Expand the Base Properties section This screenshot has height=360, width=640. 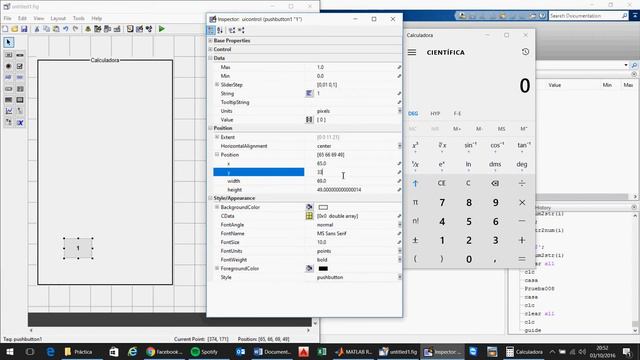211,41
